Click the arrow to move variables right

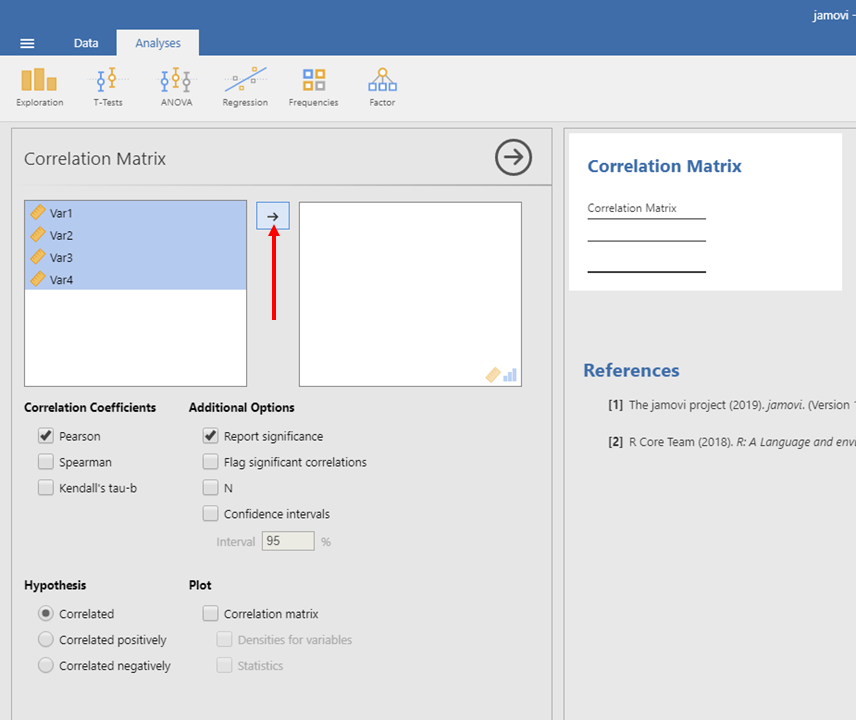click(x=273, y=216)
